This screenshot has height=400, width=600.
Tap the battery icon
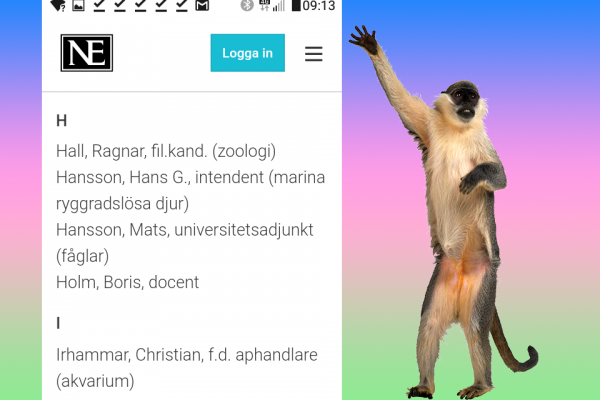point(296,5)
